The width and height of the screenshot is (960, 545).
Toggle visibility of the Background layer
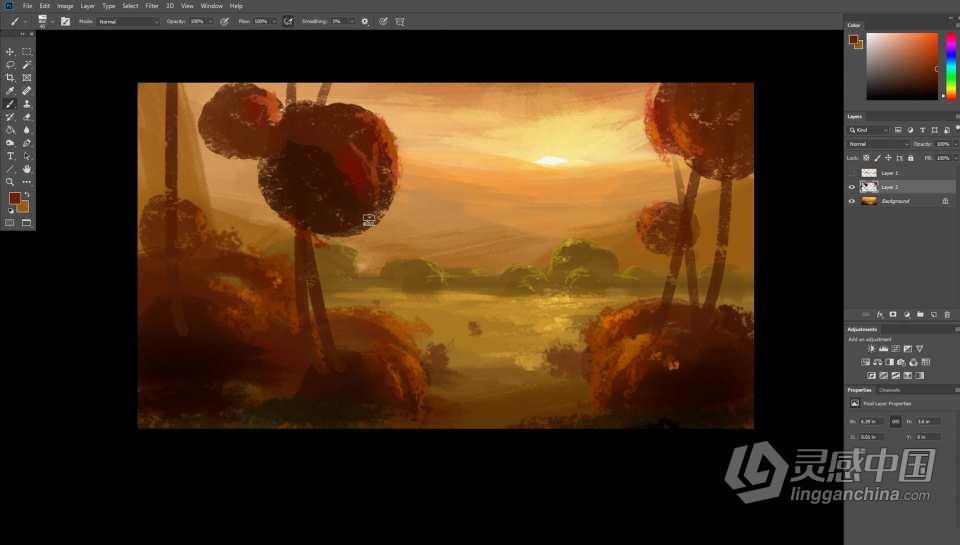(x=852, y=201)
